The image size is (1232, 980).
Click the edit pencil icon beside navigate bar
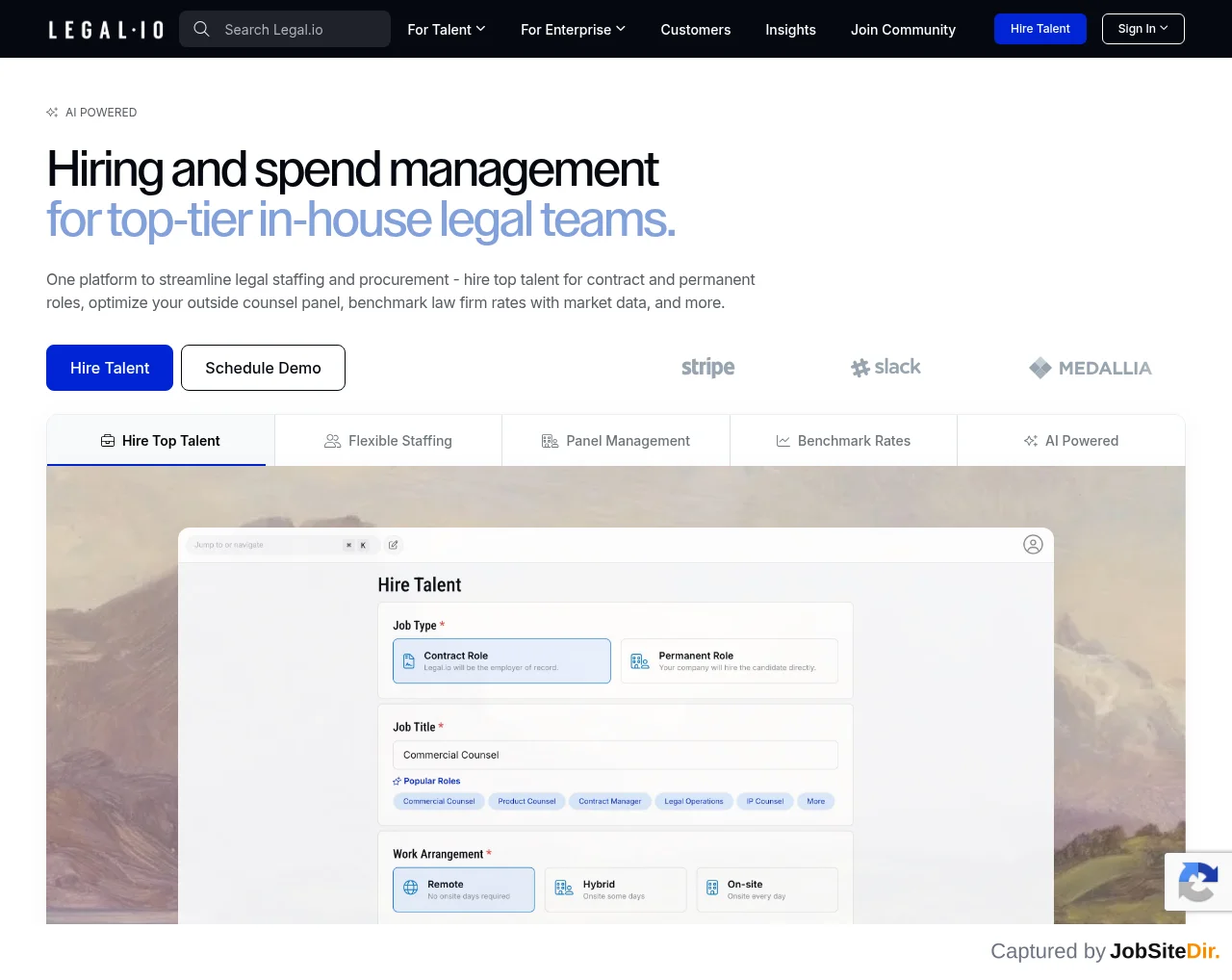pyautogui.click(x=393, y=545)
